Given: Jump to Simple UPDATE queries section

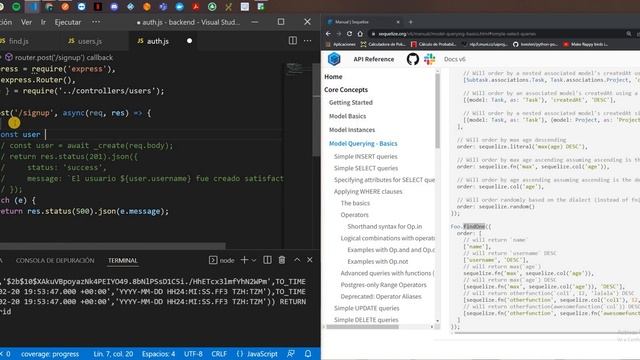Looking at the screenshot, I should click(x=367, y=308).
